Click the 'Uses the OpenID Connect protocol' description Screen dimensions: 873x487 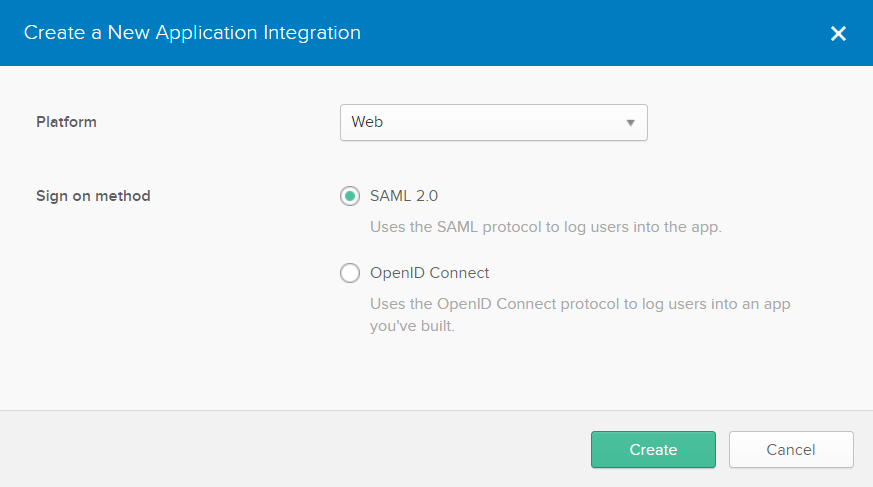[580, 314]
